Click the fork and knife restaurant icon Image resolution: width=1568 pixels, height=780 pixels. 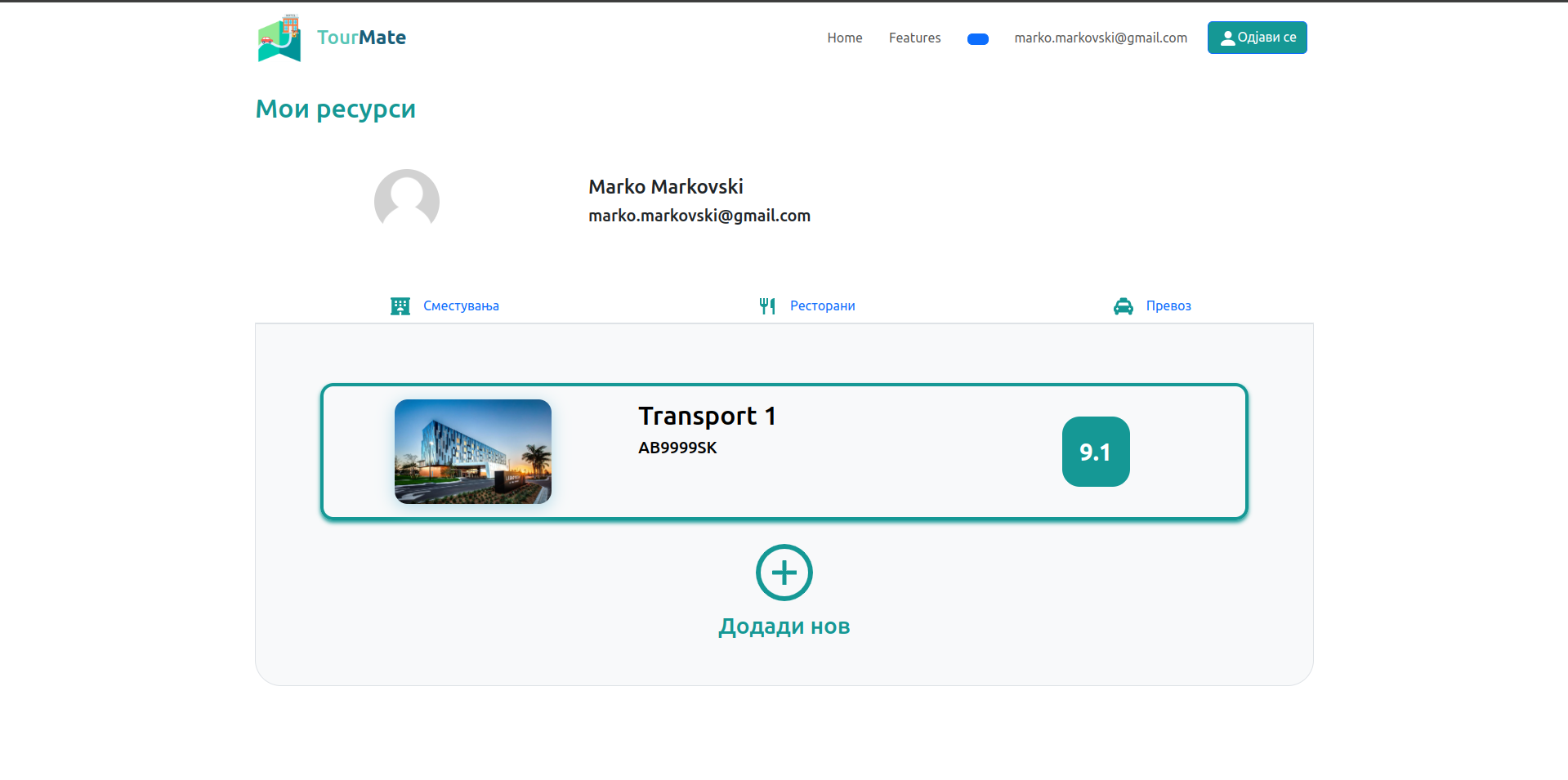pos(766,306)
